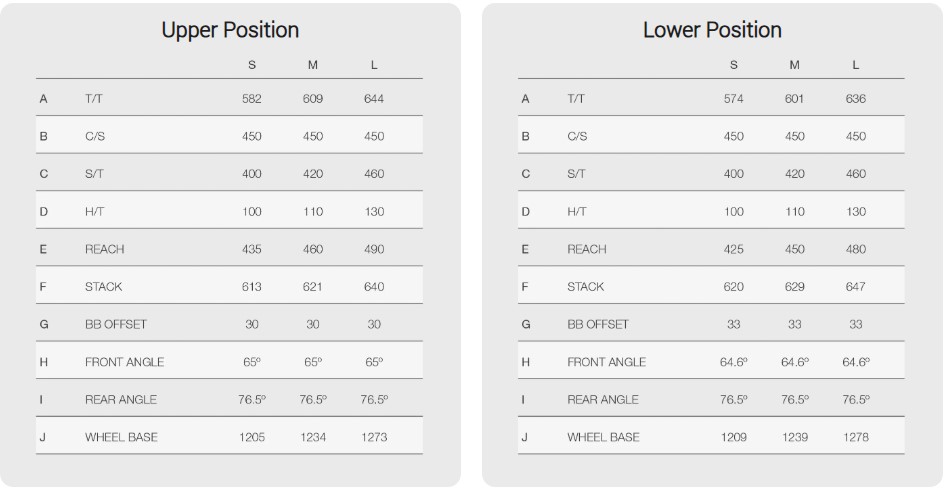Click BB OFFSET label in Lower Position table
This screenshot has width=948, height=491.
coord(598,324)
